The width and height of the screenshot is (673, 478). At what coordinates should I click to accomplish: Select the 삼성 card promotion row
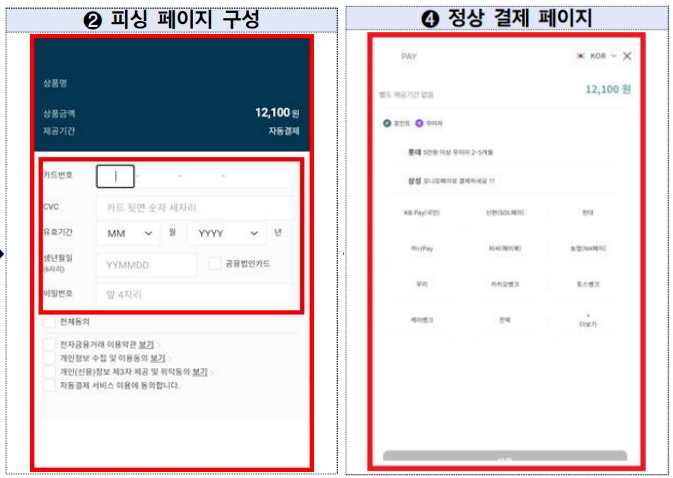(x=504, y=181)
